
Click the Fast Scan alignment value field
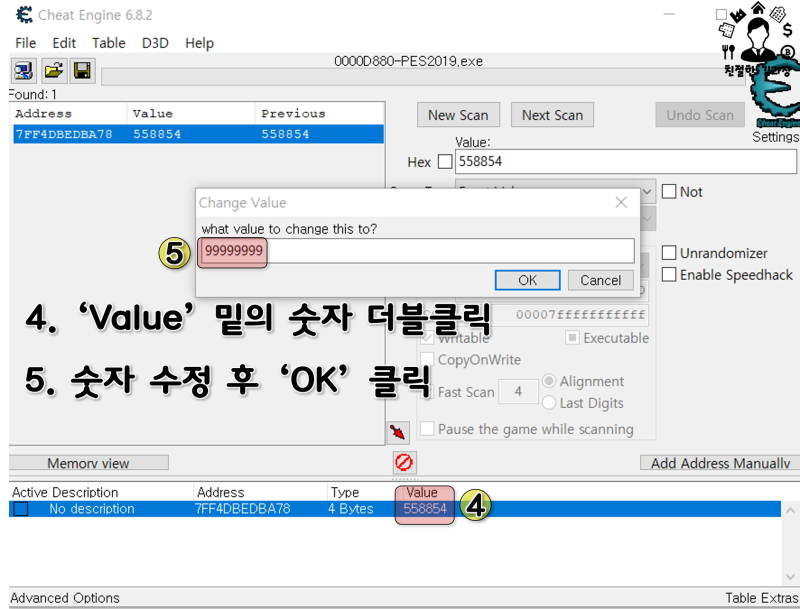pos(518,392)
